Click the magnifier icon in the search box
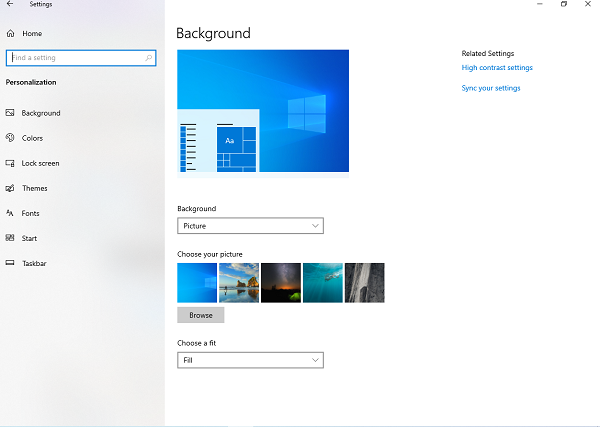Screen dimensions: 600x427 click(148, 58)
